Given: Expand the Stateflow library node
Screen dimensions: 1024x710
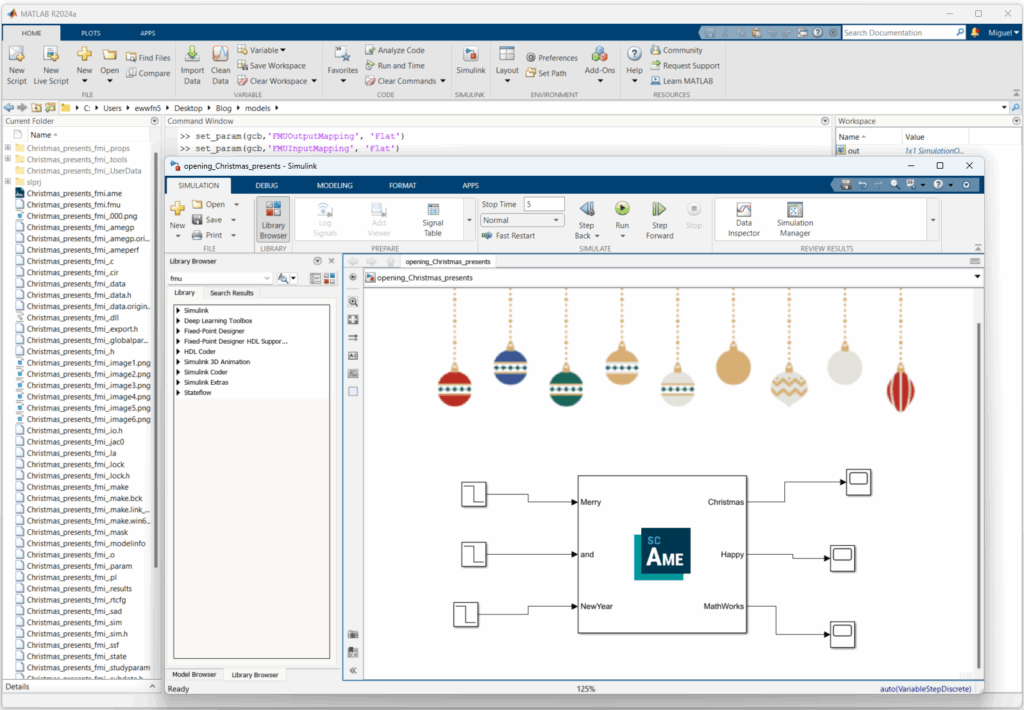Looking at the screenshot, I should (x=178, y=393).
